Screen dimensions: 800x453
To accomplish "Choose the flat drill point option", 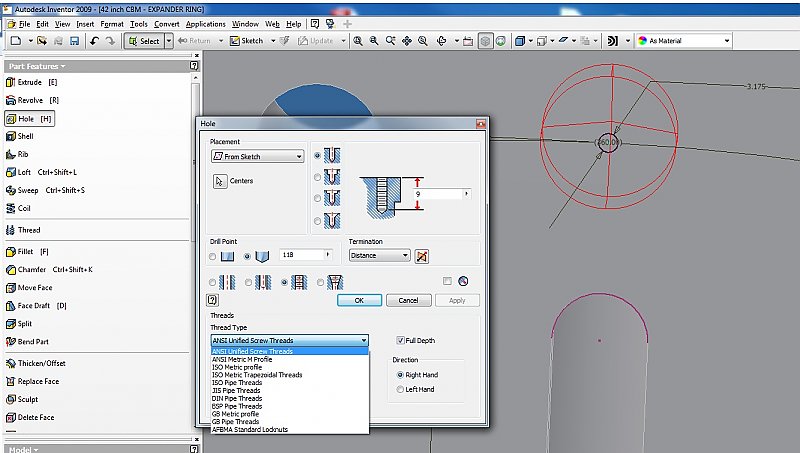I will pos(213,257).
